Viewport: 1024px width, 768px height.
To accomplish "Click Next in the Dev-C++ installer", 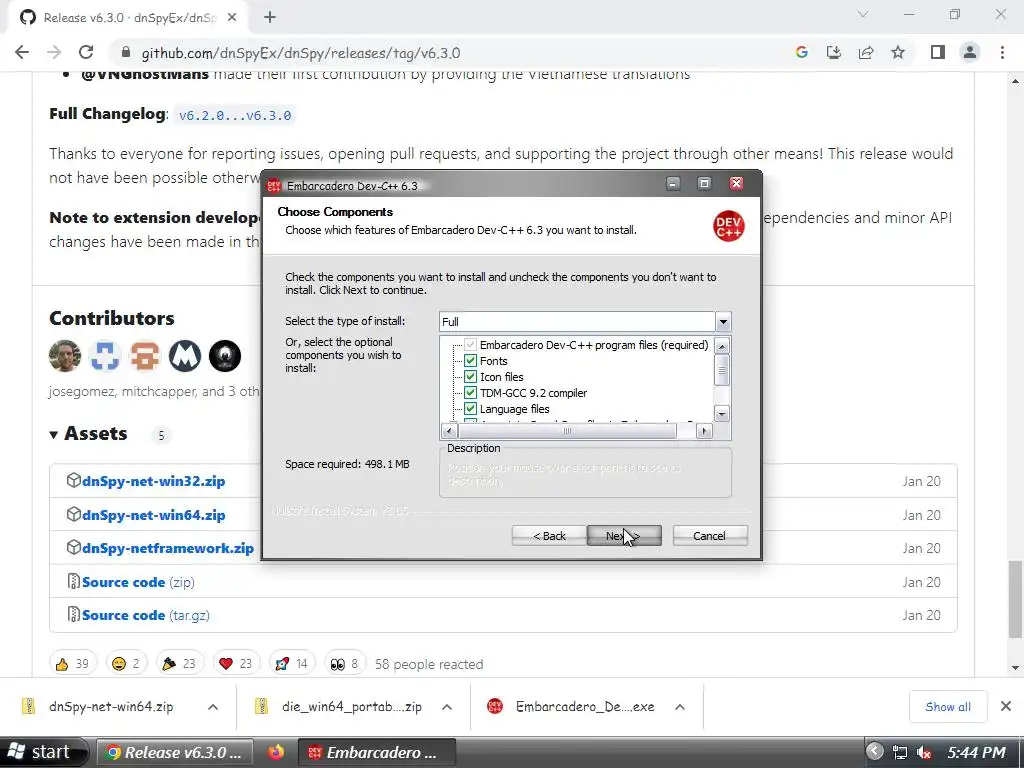I will point(624,536).
